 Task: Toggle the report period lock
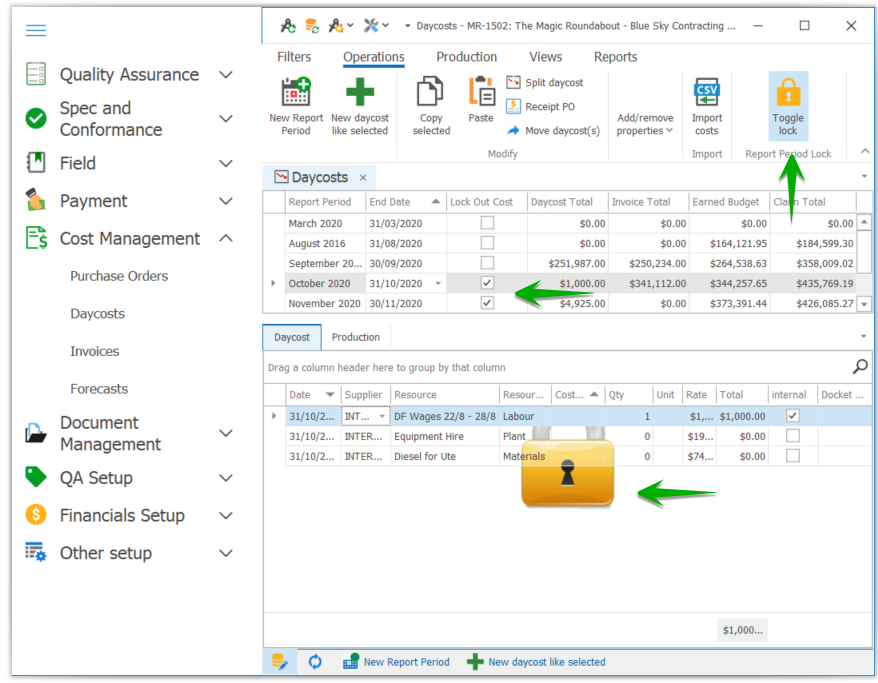pos(788,95)
